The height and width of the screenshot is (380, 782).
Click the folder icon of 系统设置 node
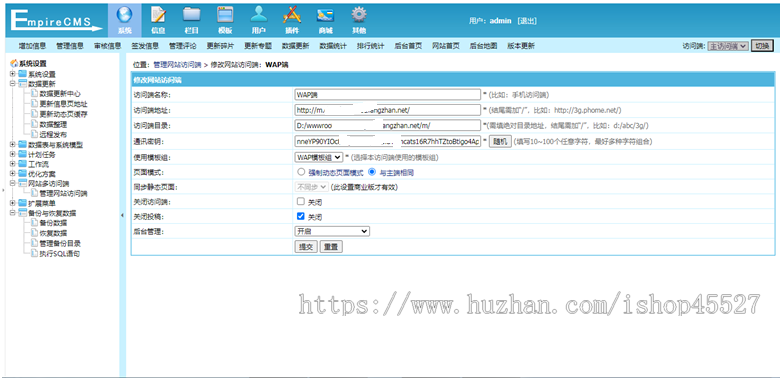coord(22,74)
